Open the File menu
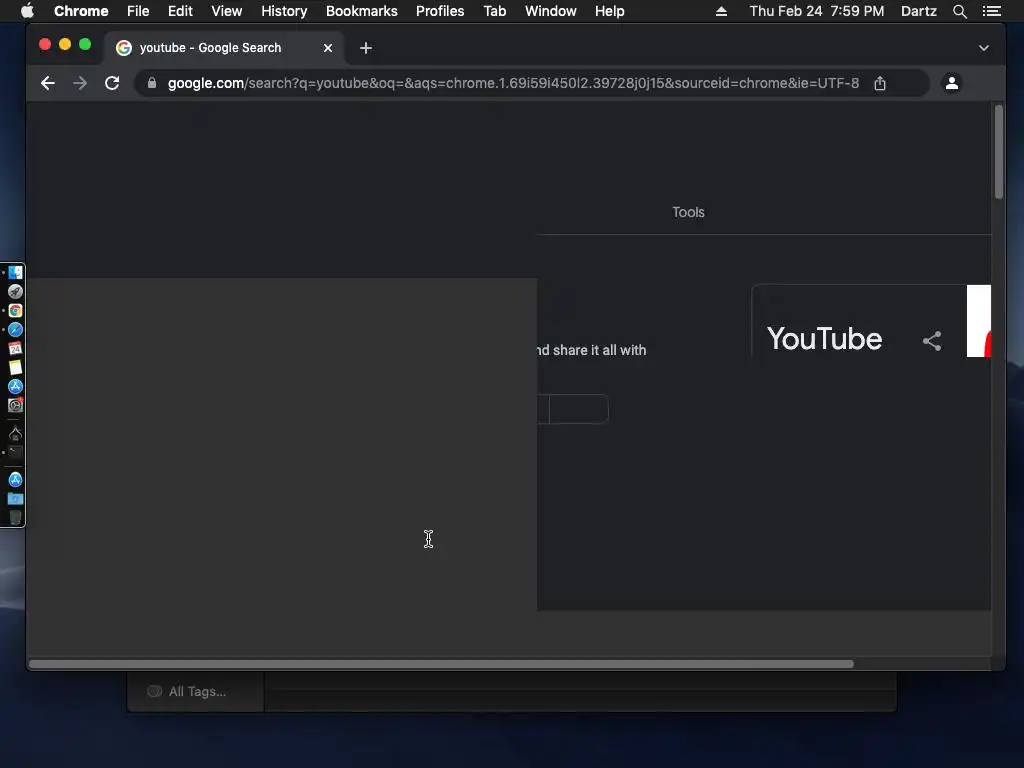Image resolution: width=1024 pixels, height=768 pixels. point(138,11)
